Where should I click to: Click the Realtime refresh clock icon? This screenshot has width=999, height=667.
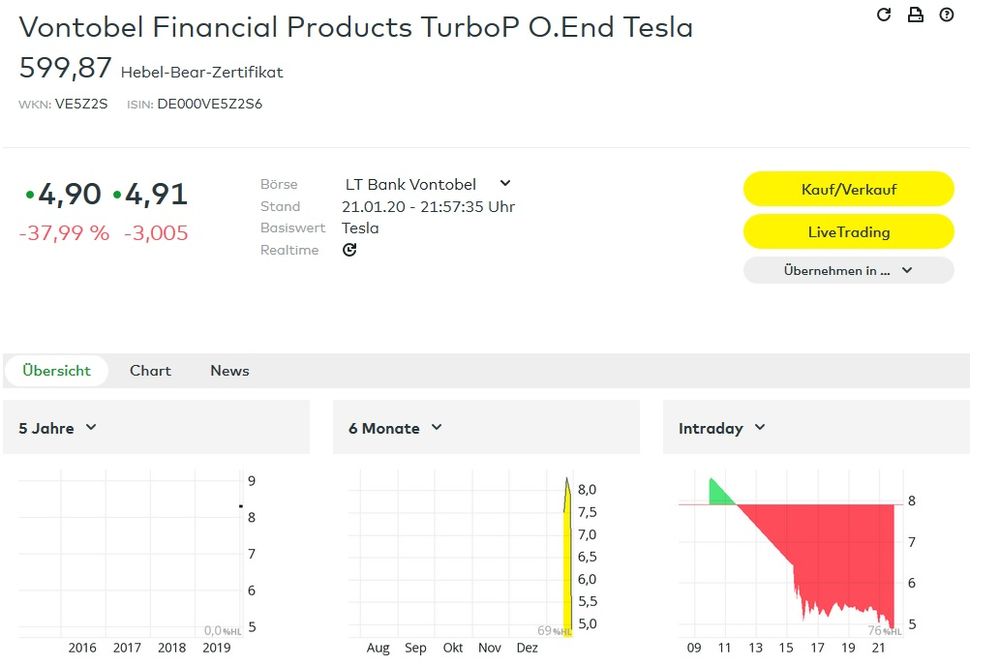[349, 250]
